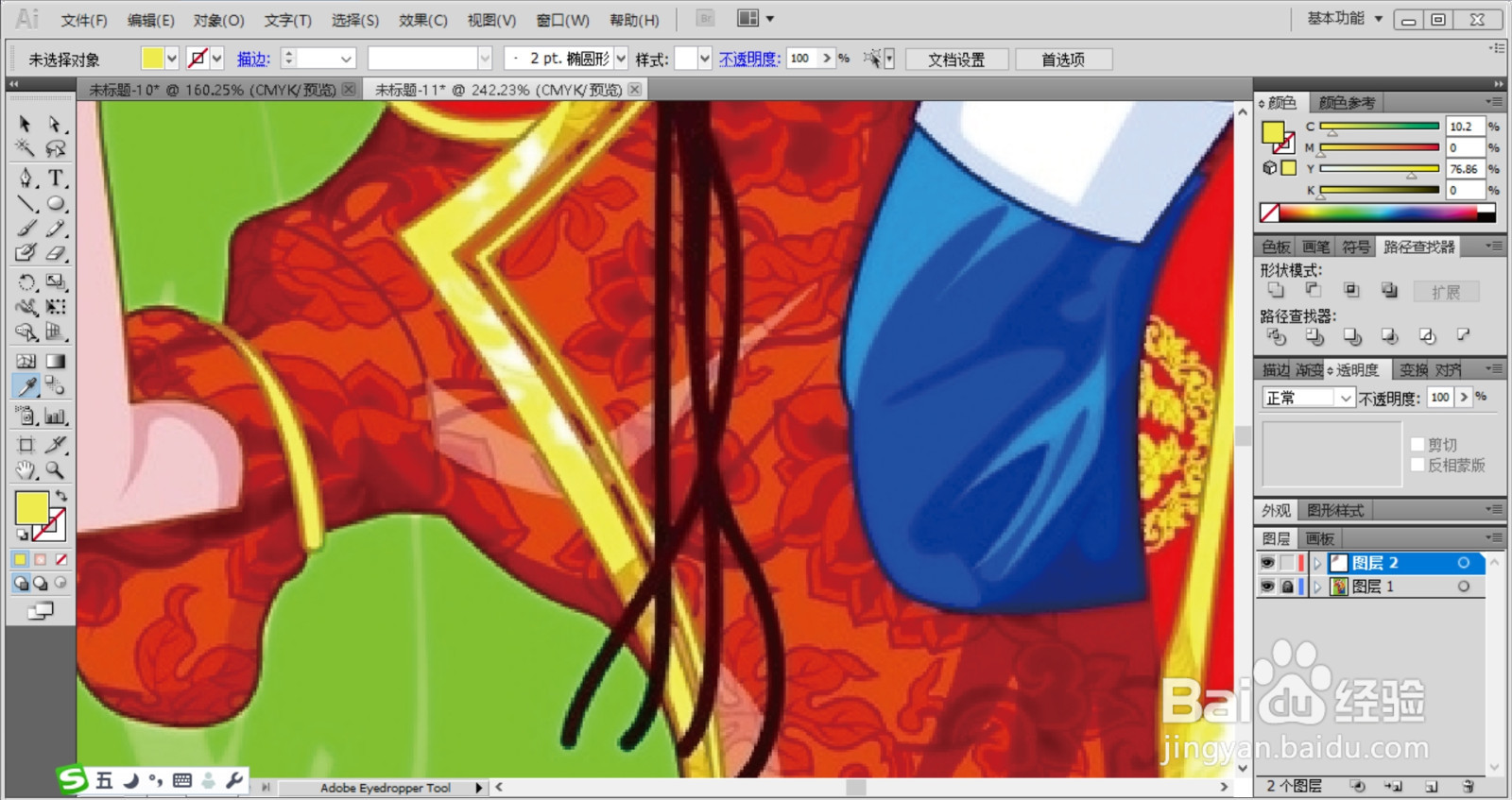Swap fill and stroke arrows
Screen dimensions: 1512x800
pyautogui.click(x=61, y=496)
